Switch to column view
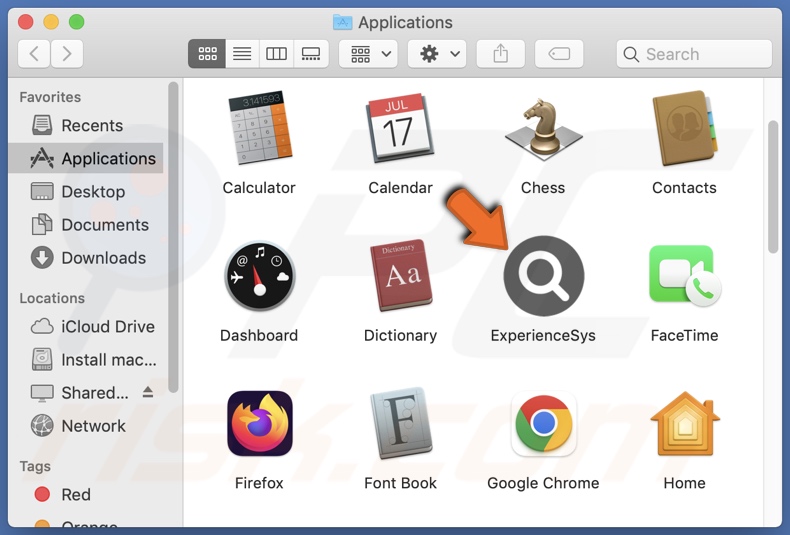790x535 pixels. (276, 53)
